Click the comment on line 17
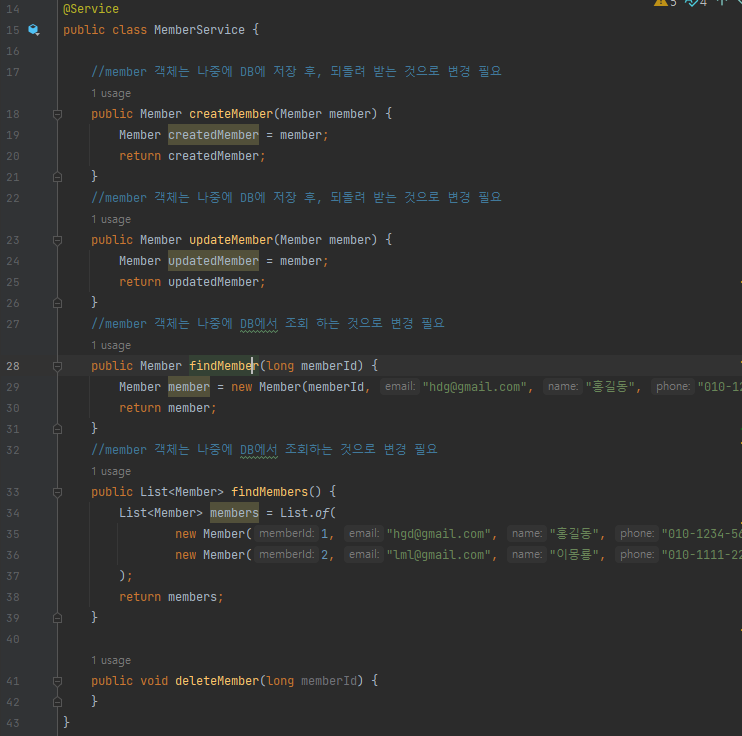The width and height of the screenshot is (742, 736). [x=296, y=71]
